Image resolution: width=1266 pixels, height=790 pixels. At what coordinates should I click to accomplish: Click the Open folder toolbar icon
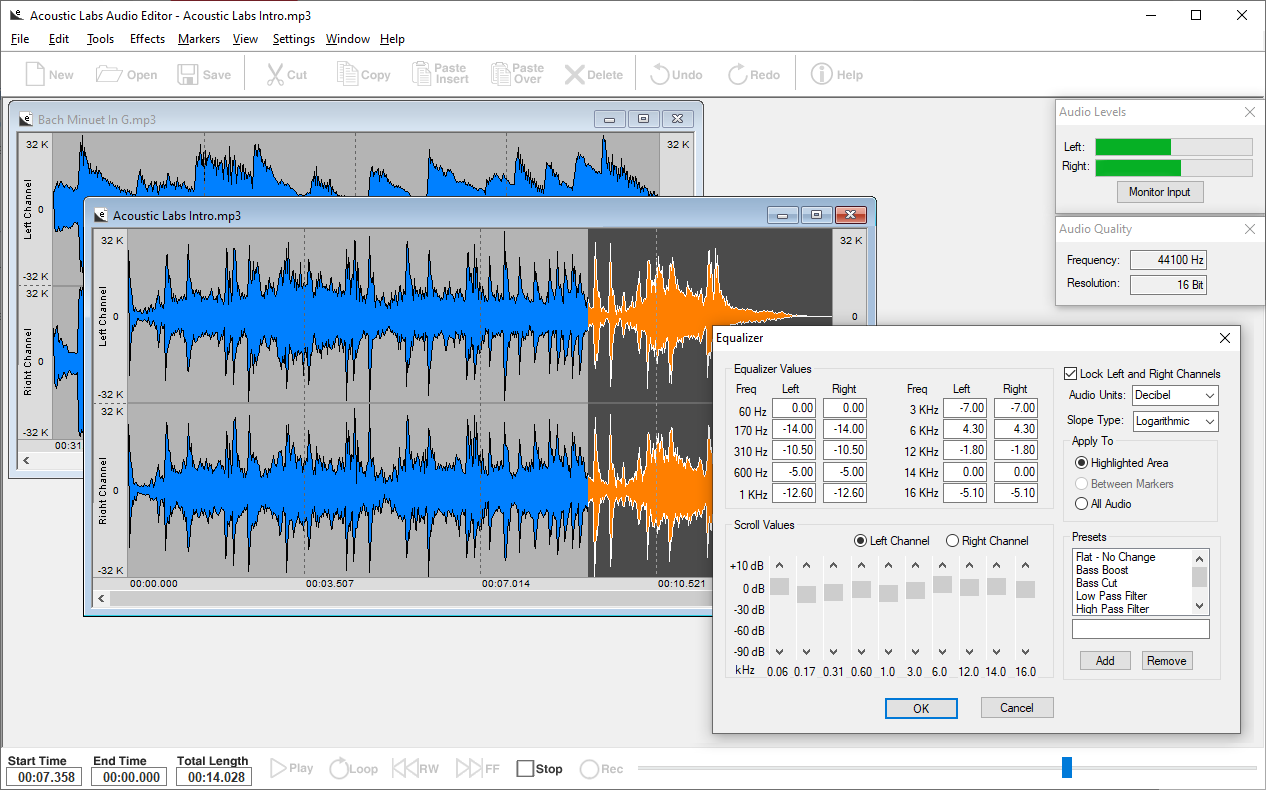pos(108,75)
